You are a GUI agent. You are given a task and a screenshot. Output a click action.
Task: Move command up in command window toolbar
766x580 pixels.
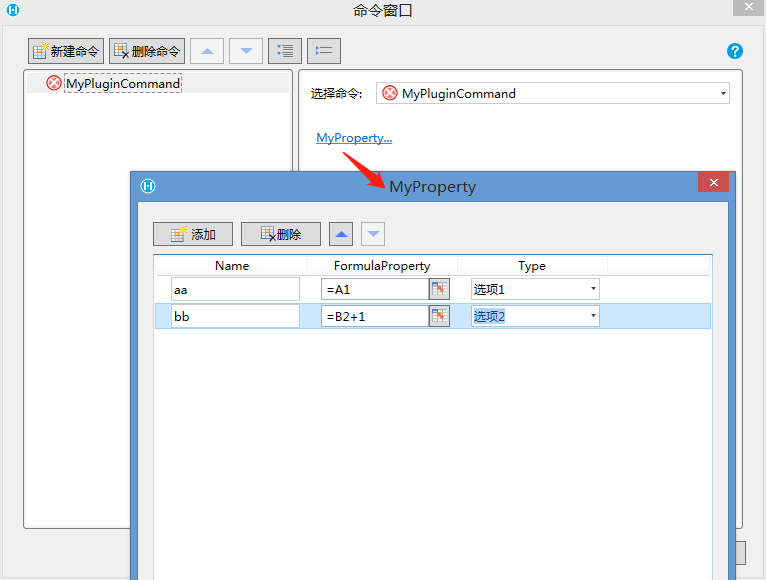(207, 51)
